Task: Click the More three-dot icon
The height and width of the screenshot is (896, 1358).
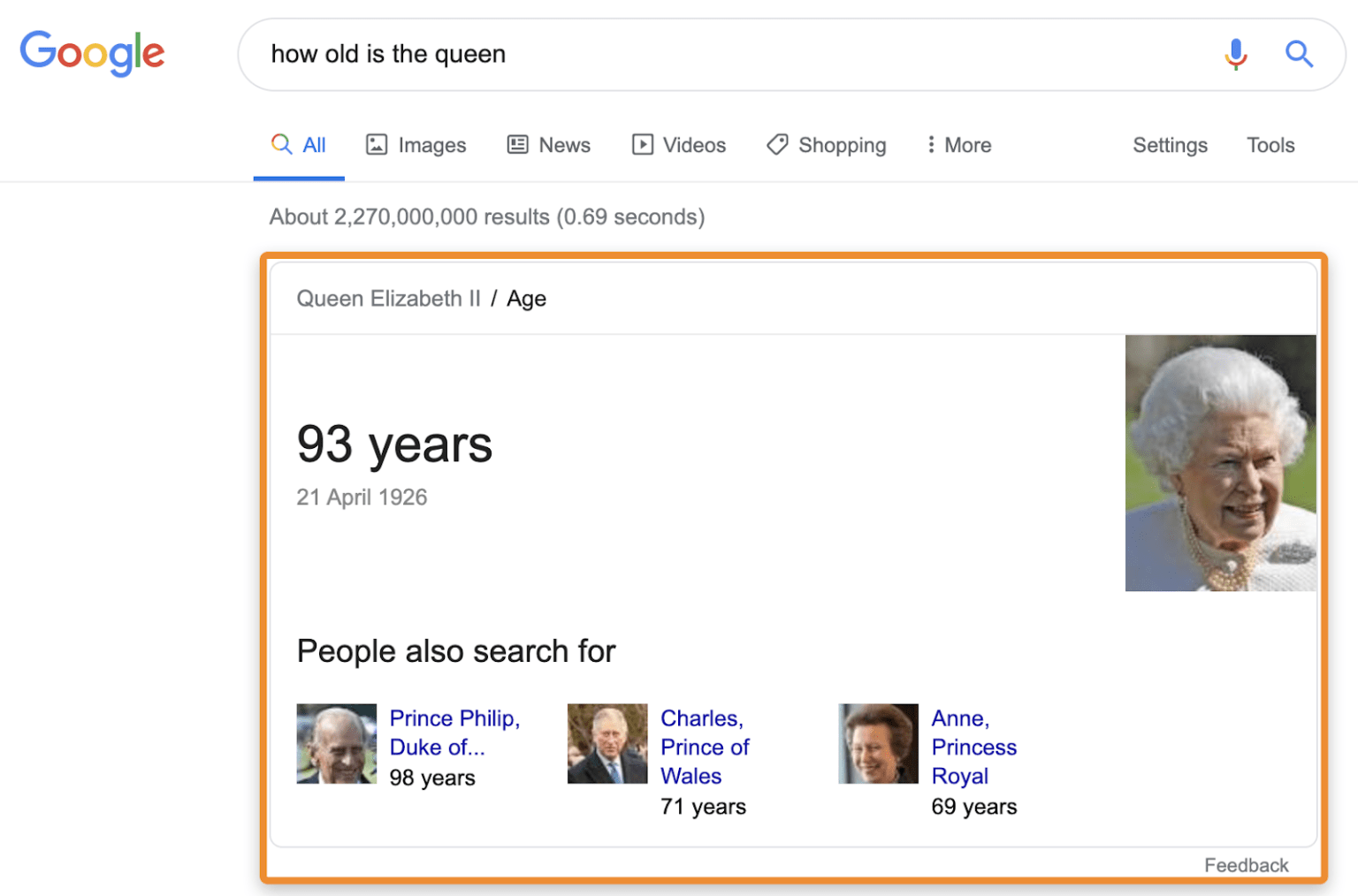Action: (930, 144)
